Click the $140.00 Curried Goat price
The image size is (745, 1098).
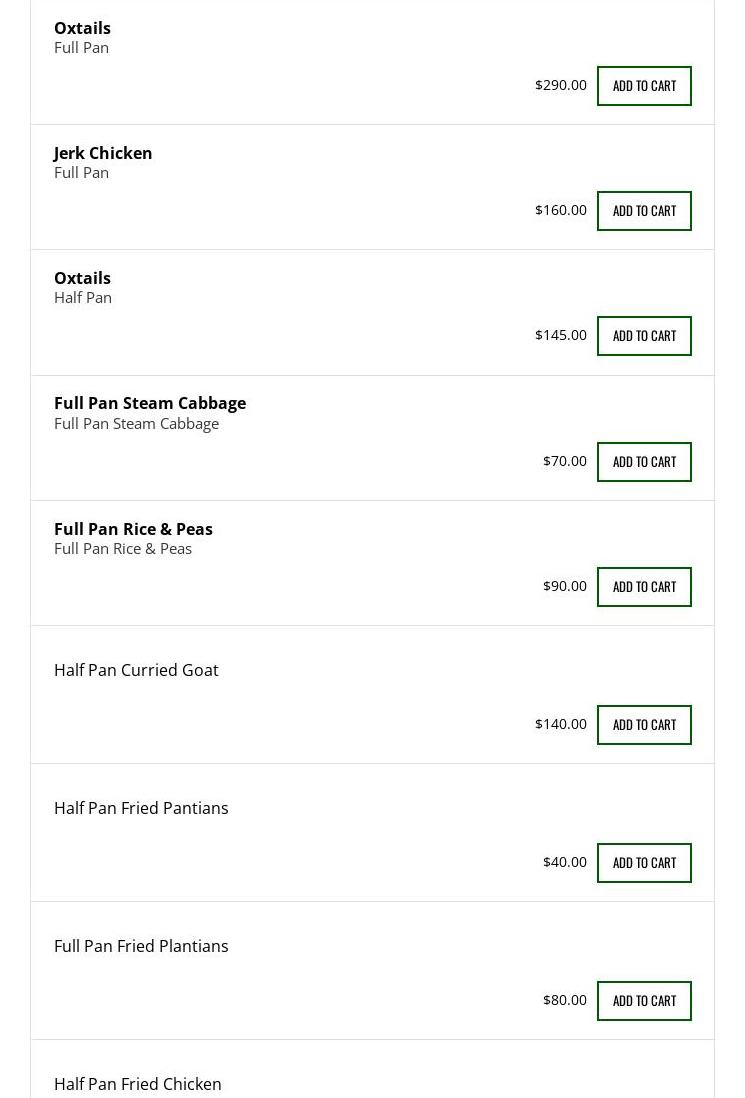tap(561, 724)
